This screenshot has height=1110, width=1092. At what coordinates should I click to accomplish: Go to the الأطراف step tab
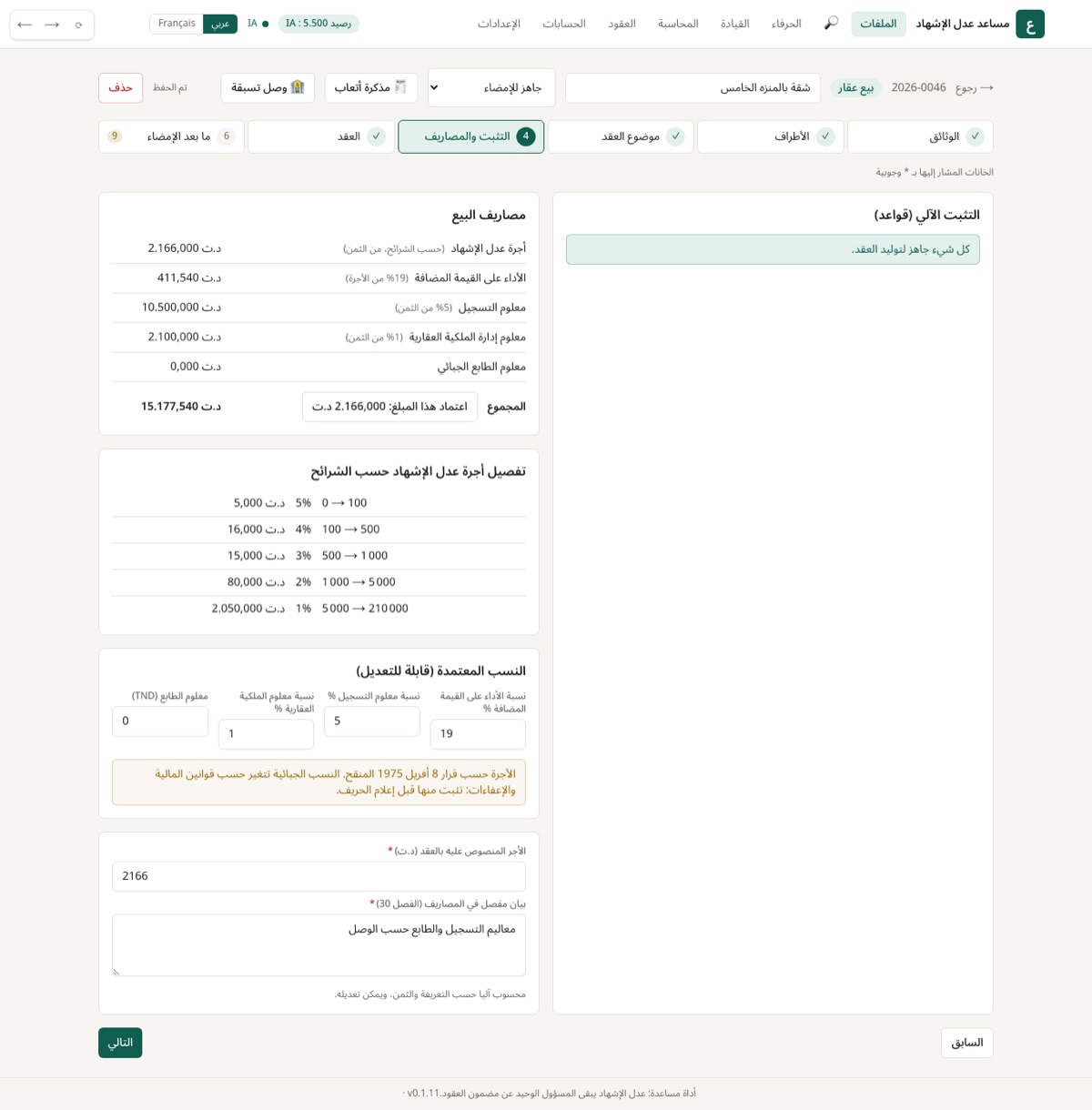pos(770,136)
